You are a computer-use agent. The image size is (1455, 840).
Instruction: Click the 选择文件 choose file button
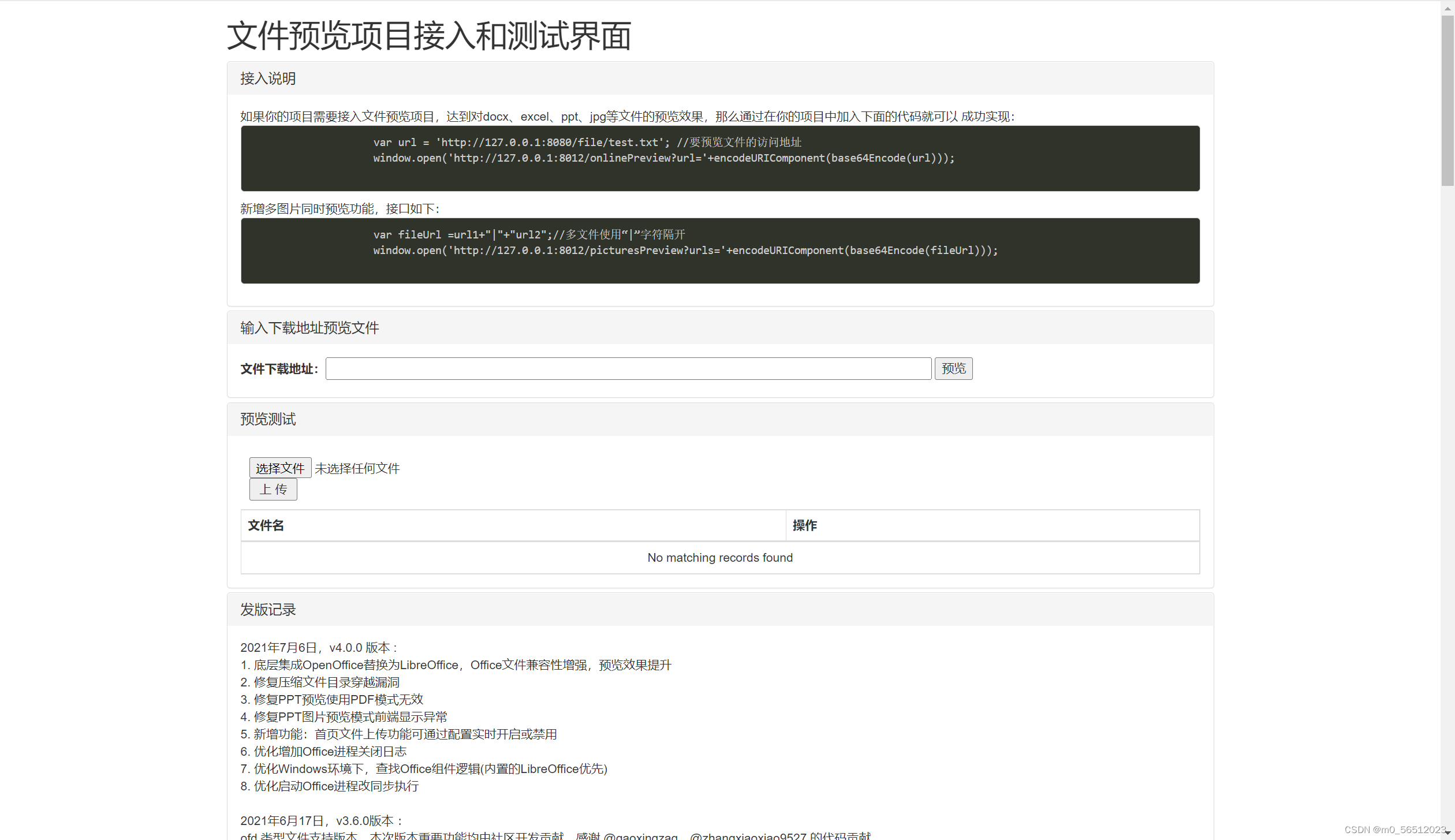tap(280, 468)
